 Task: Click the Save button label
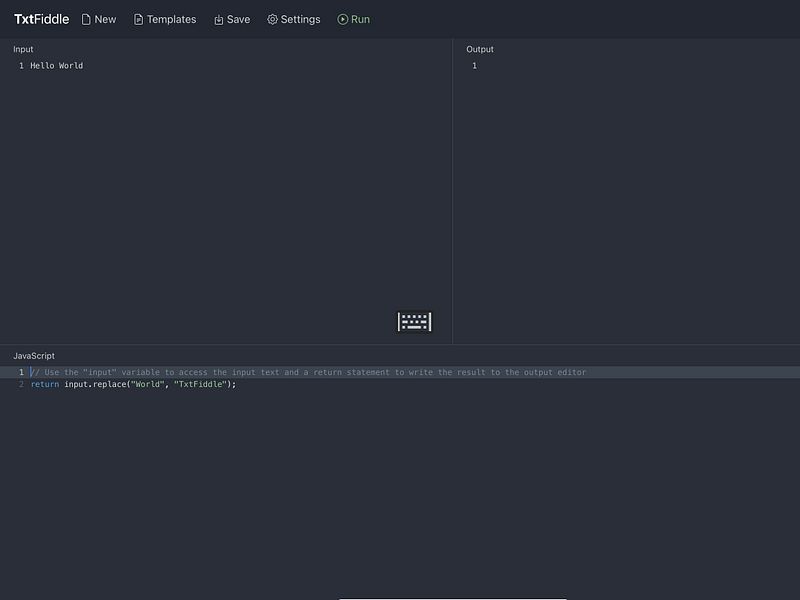[x=238, y=19]
